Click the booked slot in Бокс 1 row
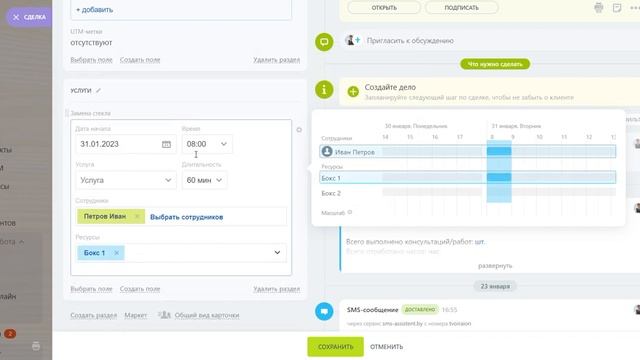Viewport: 640px width, 360px height. [x=499, y=177]
